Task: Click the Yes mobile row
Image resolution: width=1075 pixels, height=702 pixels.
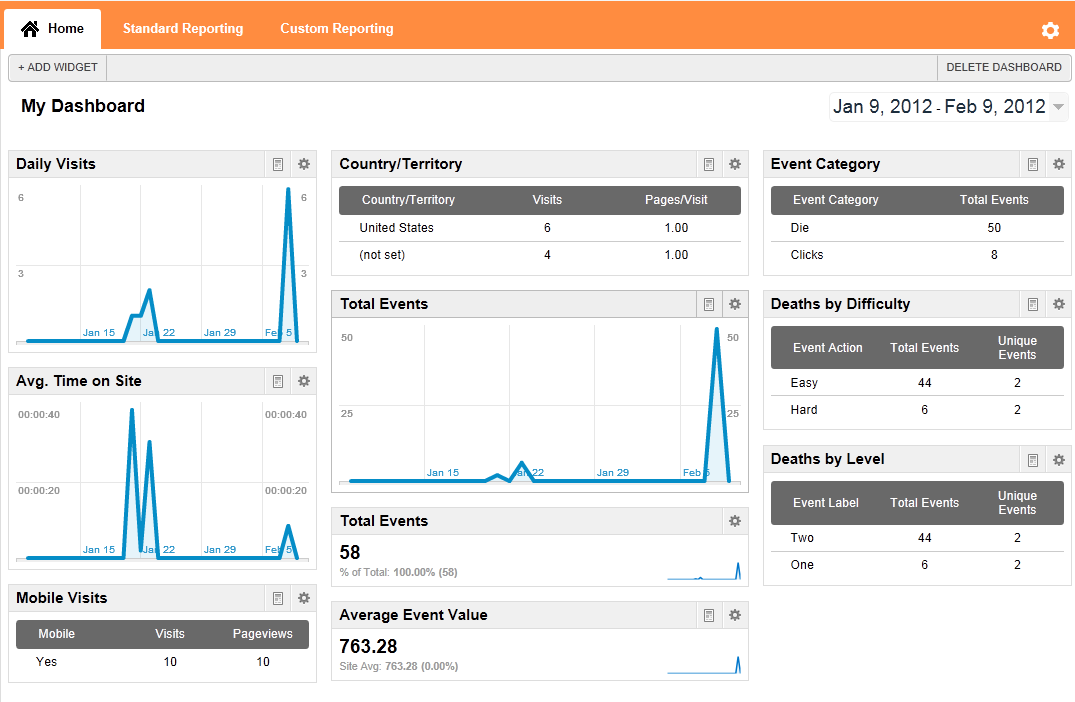Action: [162, 662]
